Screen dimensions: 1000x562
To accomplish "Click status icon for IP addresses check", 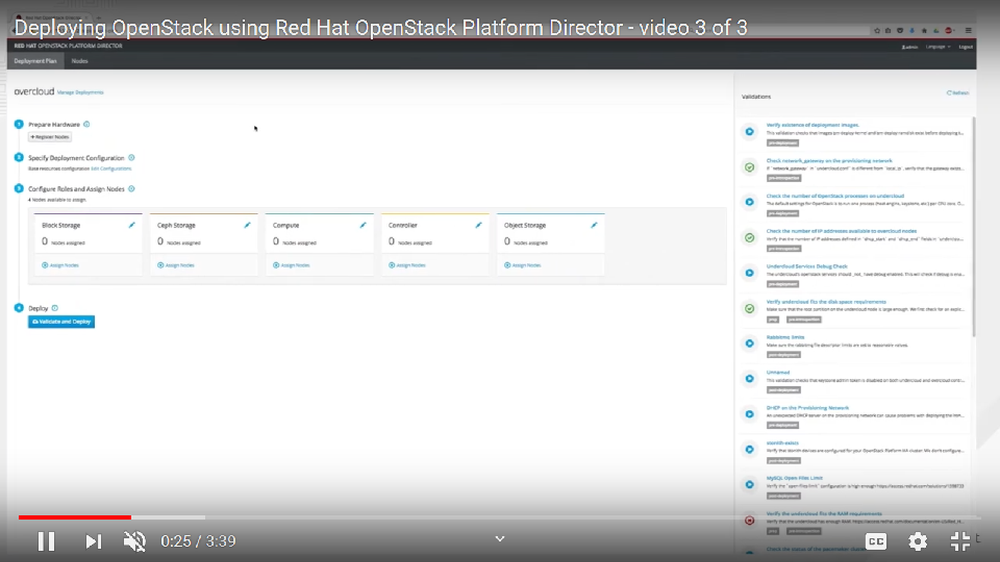I will (750, 238).
